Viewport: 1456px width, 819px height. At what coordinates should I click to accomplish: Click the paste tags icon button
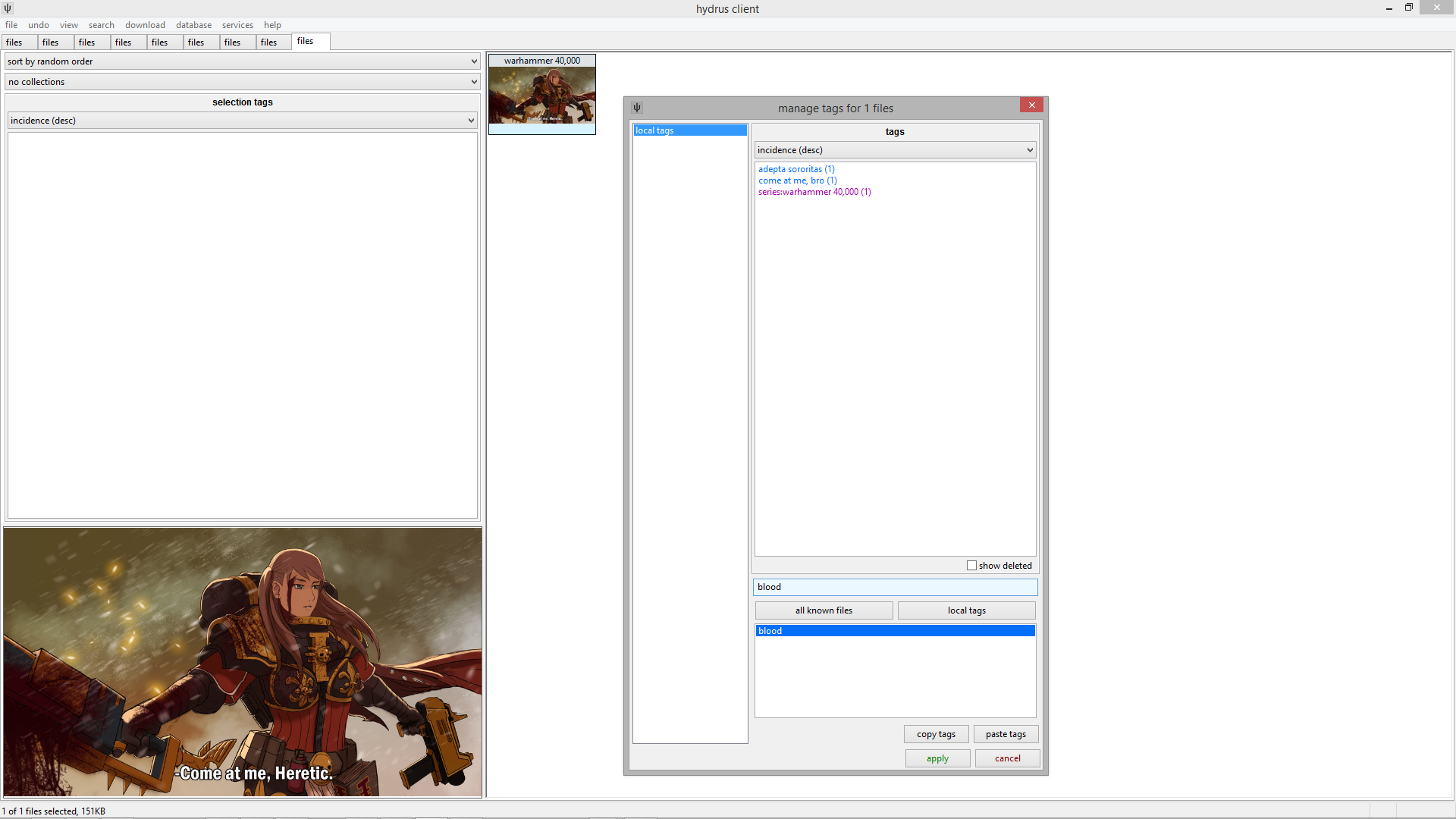point(1006,733)
